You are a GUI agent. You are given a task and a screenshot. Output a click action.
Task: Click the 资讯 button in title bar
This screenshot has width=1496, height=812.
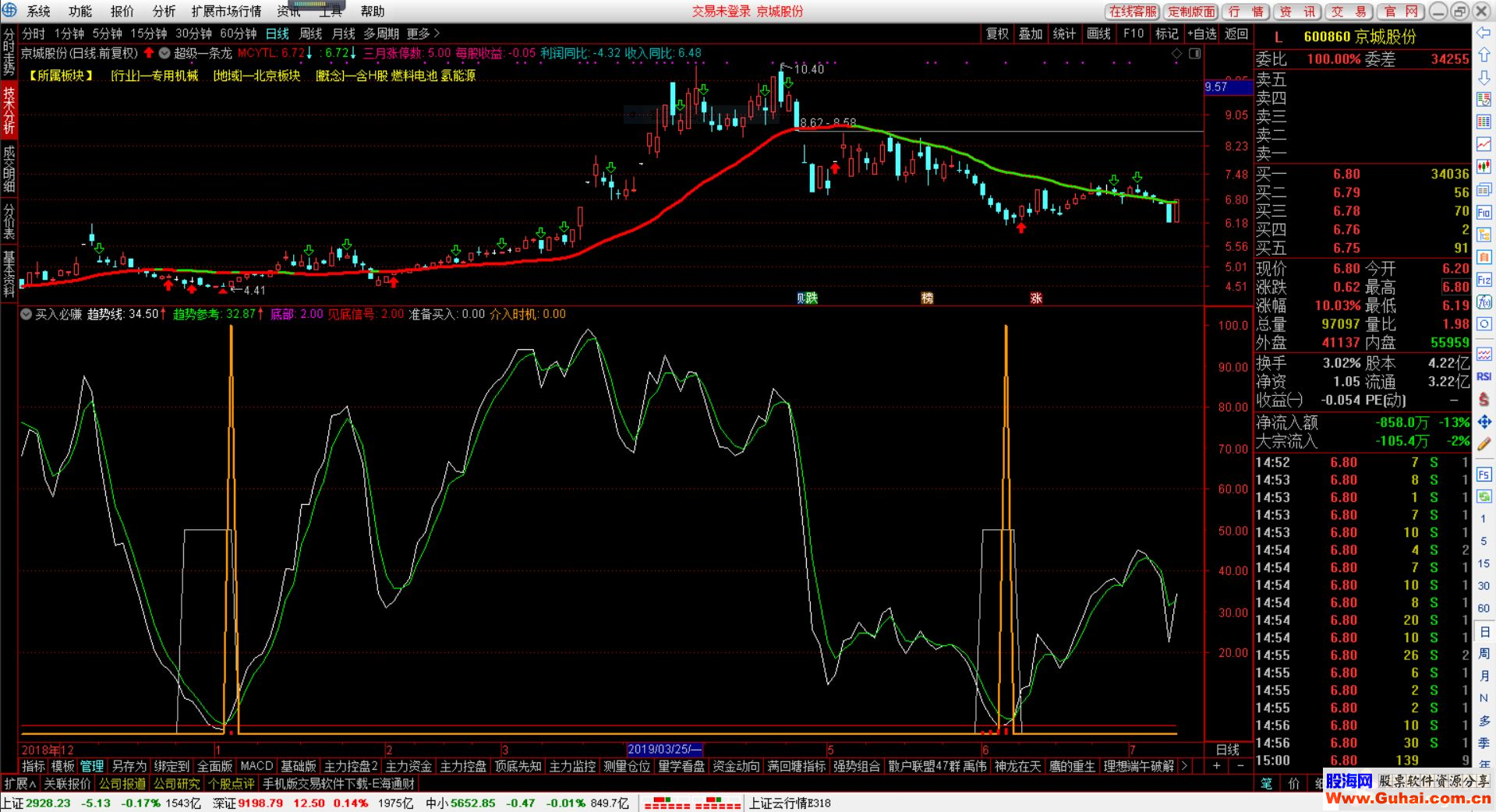click(x=1297, y=11)
